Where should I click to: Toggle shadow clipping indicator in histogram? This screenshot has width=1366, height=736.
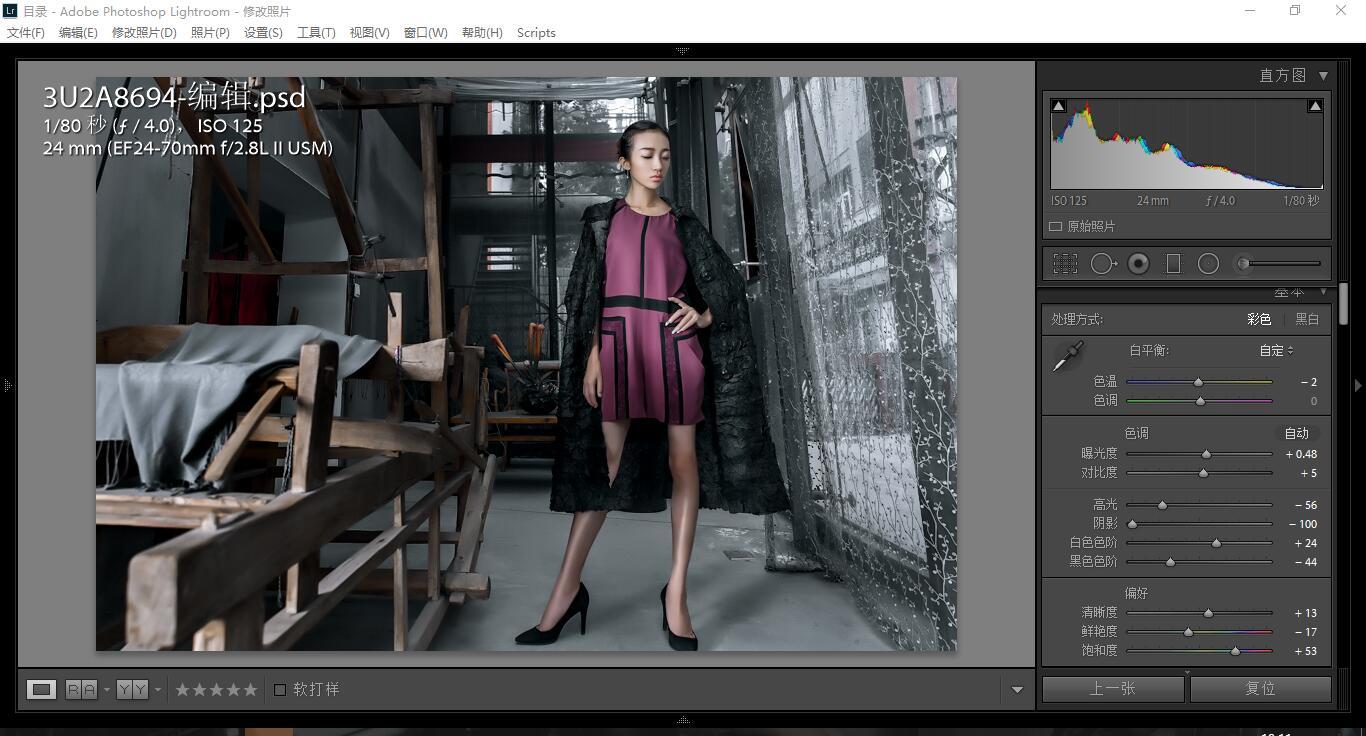pos(1059,106)
